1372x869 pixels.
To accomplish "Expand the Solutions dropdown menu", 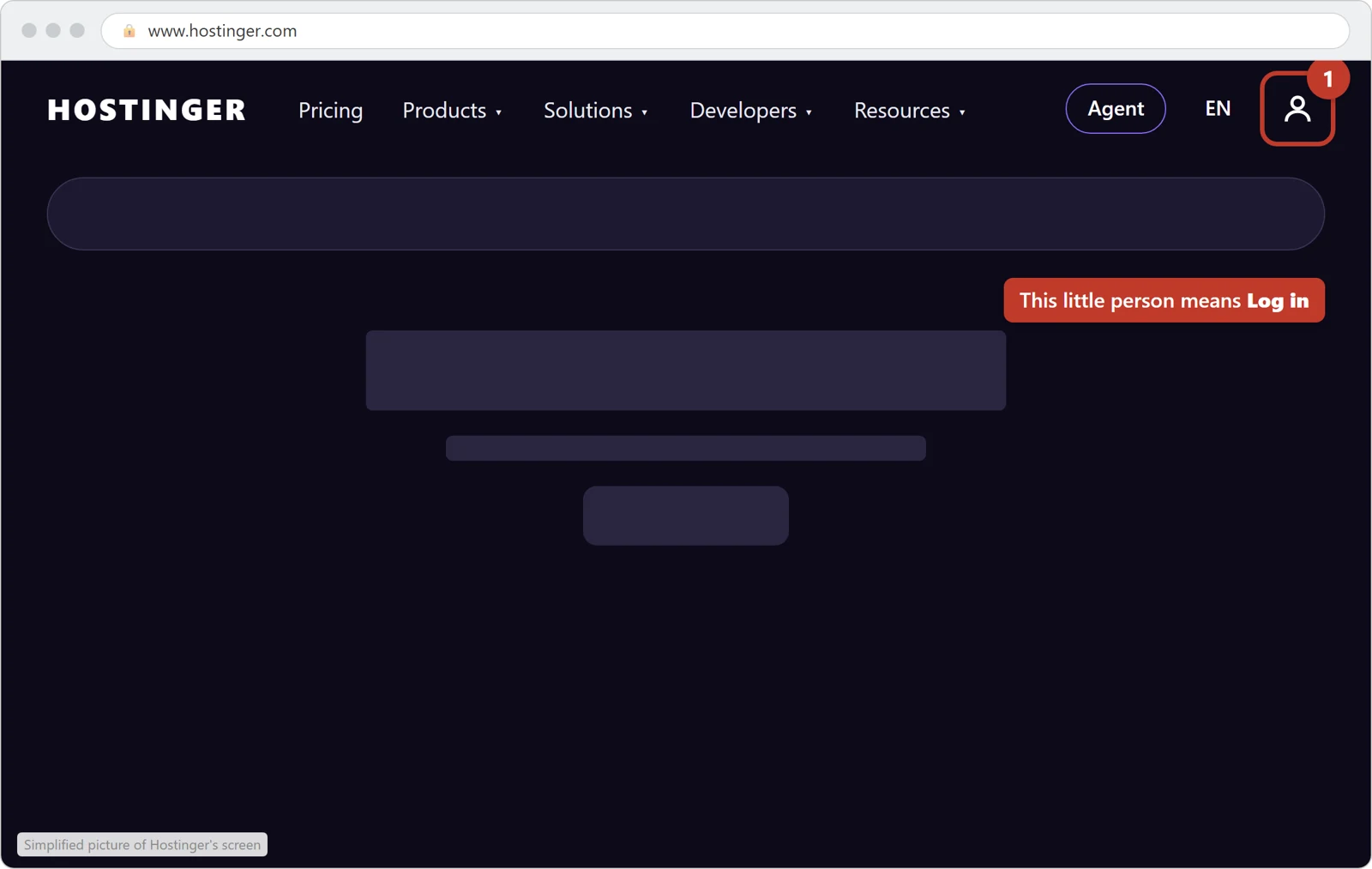I will pyautogui.click(x=595, y=111).
